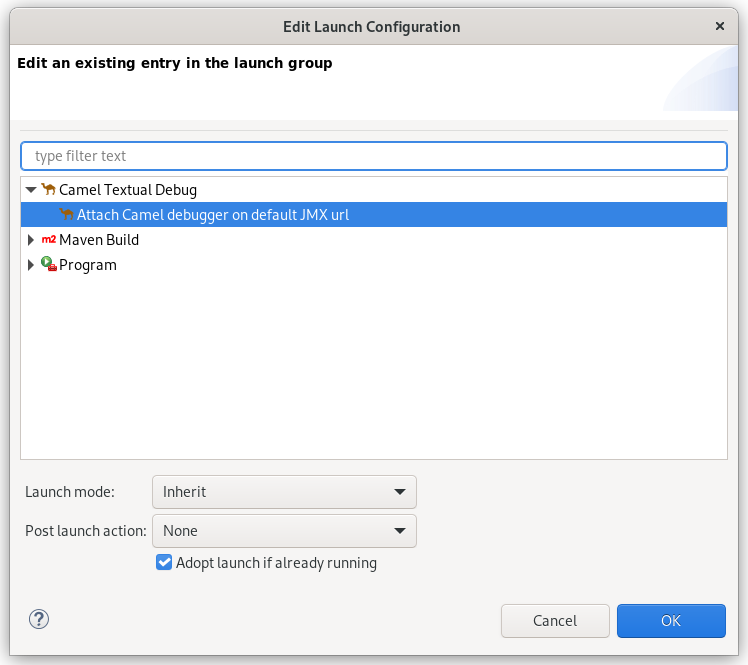Viewport: 748px width, 665px height.
Task: Click the camel icon beside Camel Textual Debug
Action: (48, 189)
